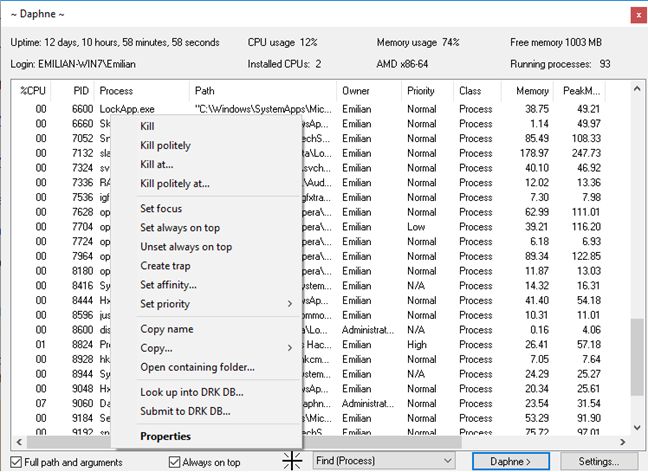Click memory value 53.29
Screen dimensions: 648x472
pyautogui.click(x=536, y=418)
